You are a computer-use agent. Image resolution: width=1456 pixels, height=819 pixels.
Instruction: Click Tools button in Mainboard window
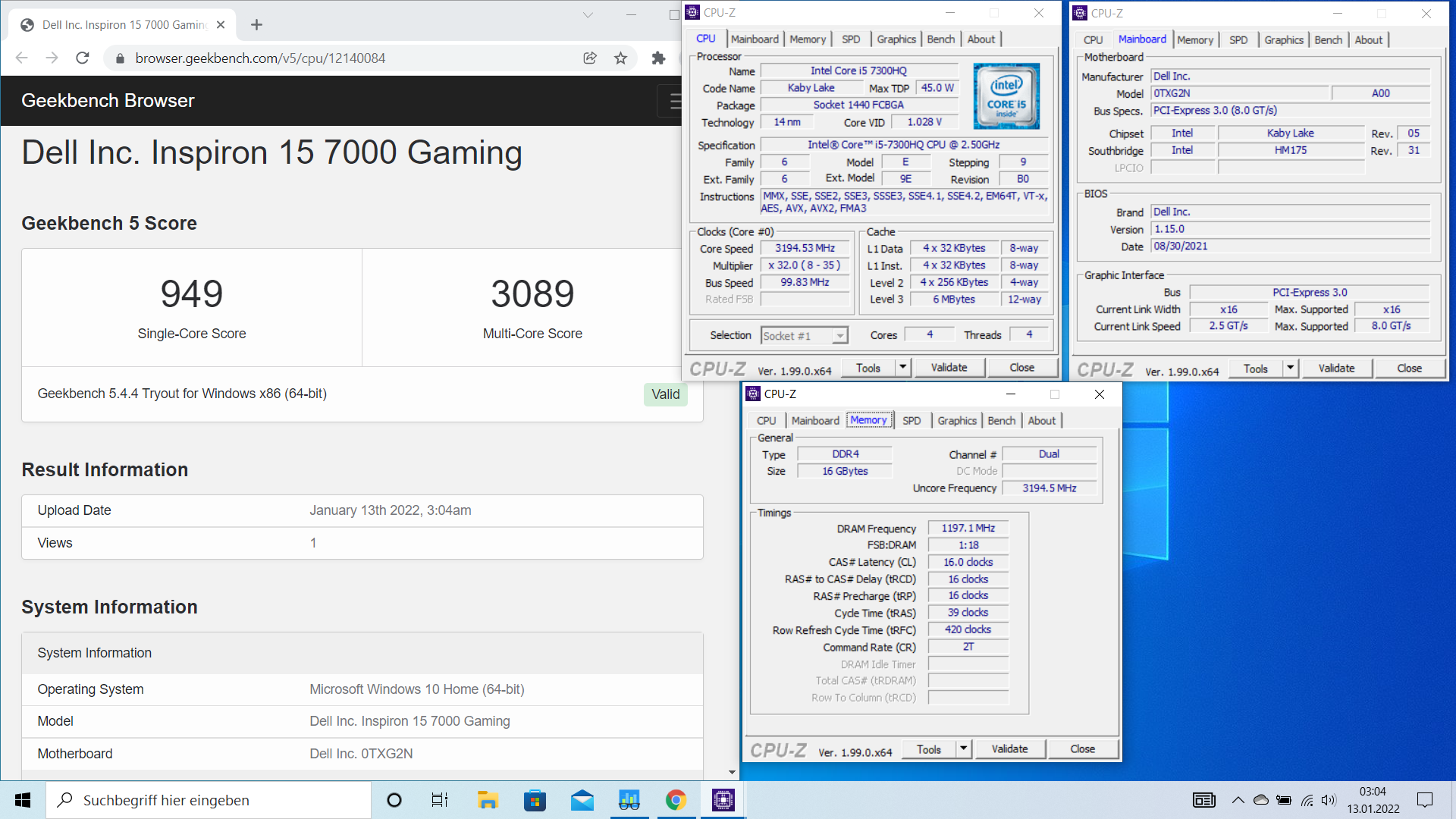pos(1255,369)
